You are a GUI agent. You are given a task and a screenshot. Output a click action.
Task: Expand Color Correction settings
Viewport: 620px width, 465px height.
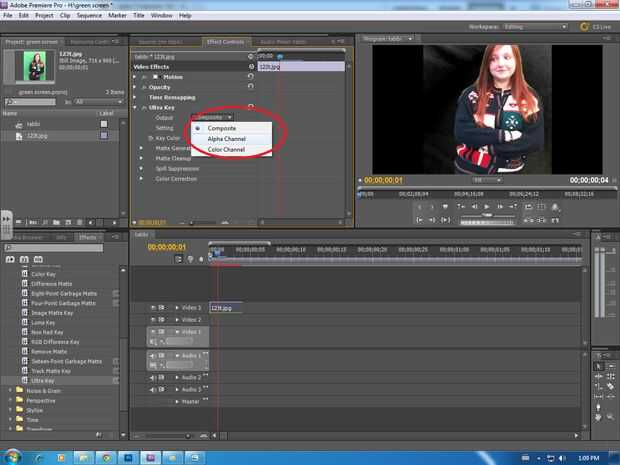click(141, 179)
